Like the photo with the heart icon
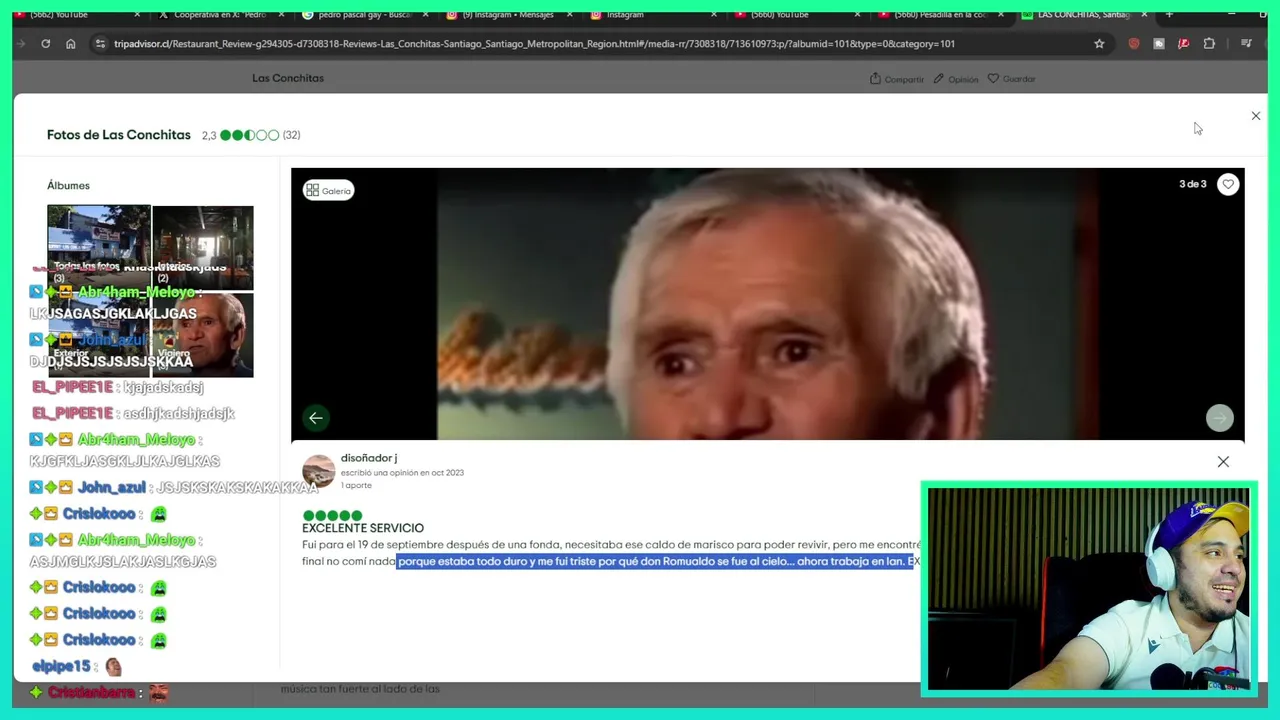This screenshot has height=720, width=1280. point(1228,184)
